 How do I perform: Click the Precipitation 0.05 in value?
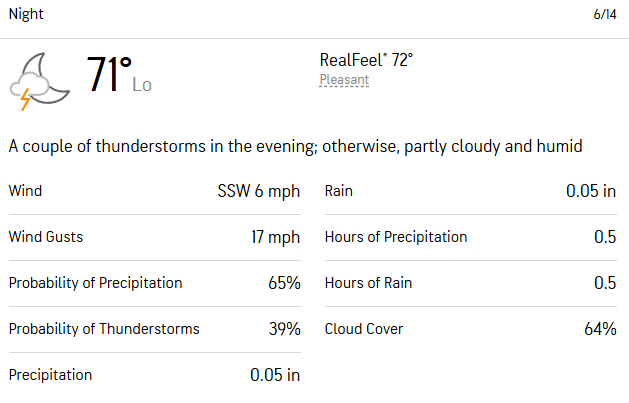click(x=275, y=375)
